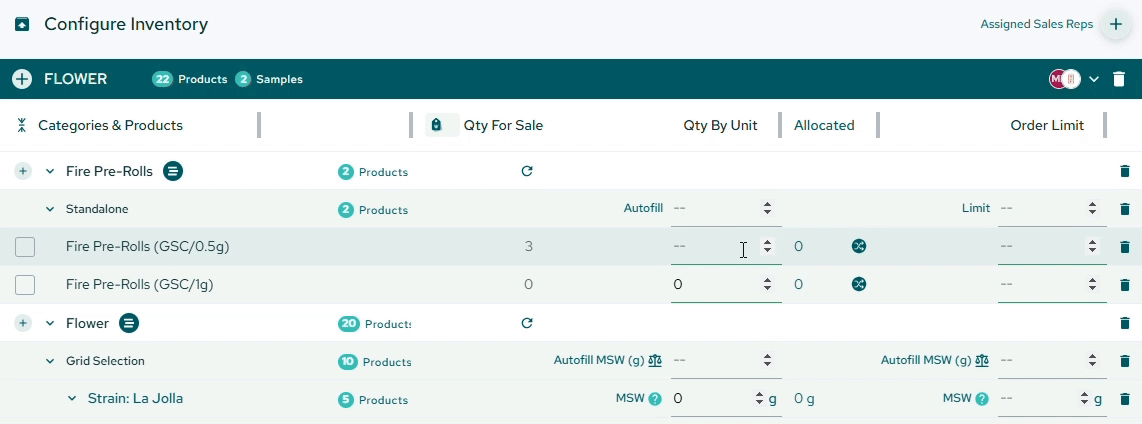Adjust La Jolla MSW quantity stepper

(x=760, y=399)
